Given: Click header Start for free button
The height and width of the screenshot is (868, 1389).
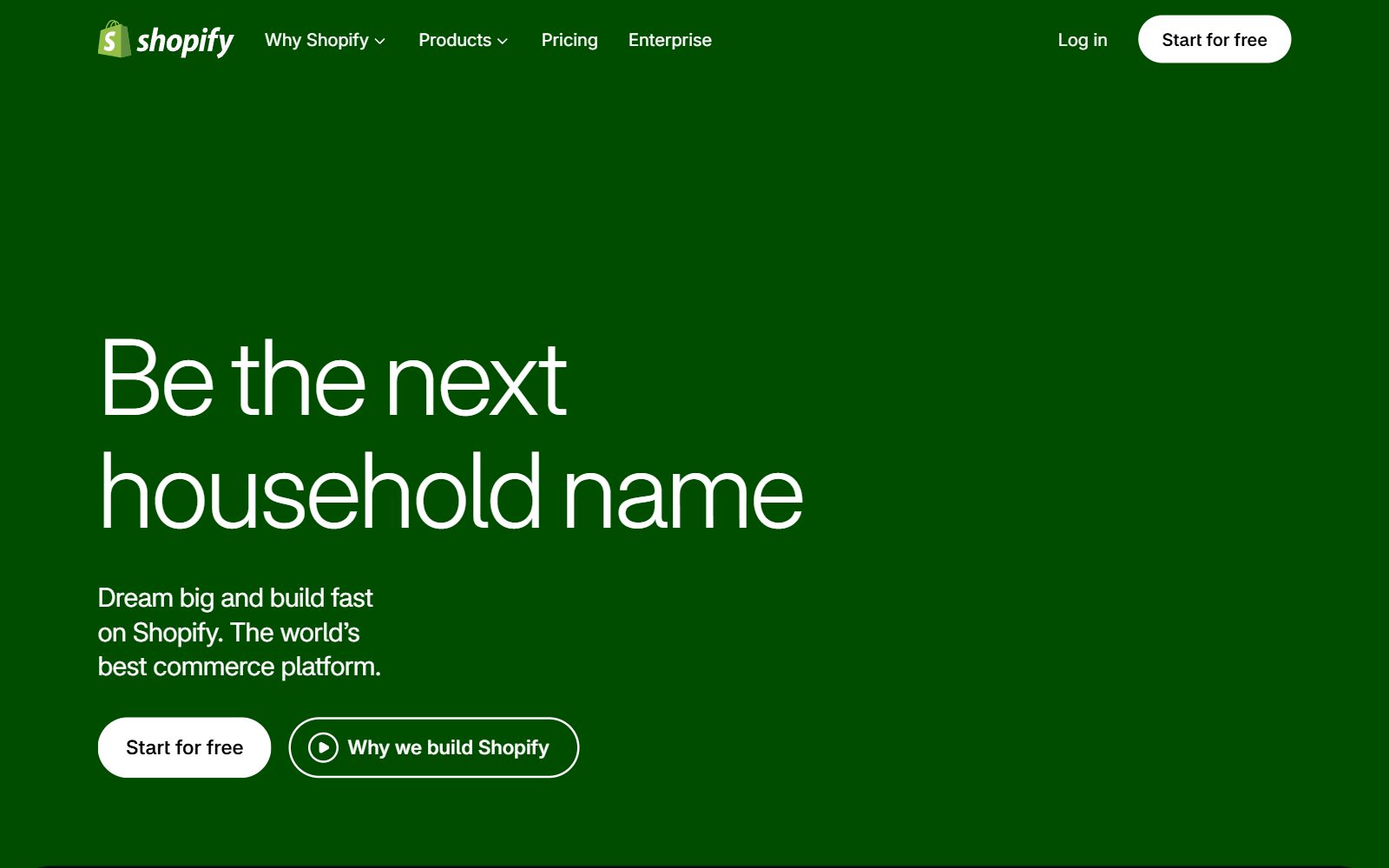Looking at the screenshot, I should click(x=1214, y=39).
